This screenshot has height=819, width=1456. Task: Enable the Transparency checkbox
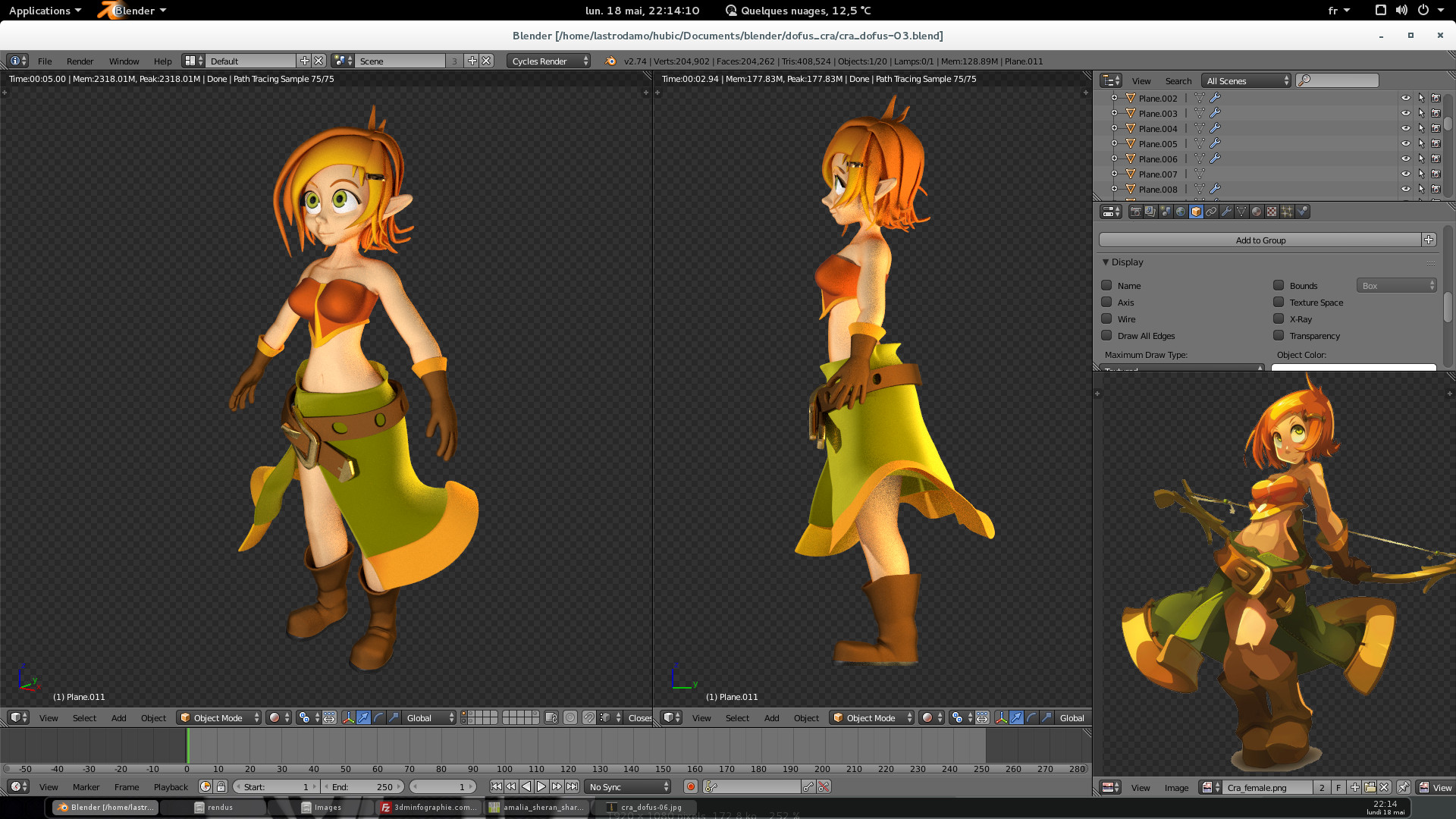pos(1279,335)
